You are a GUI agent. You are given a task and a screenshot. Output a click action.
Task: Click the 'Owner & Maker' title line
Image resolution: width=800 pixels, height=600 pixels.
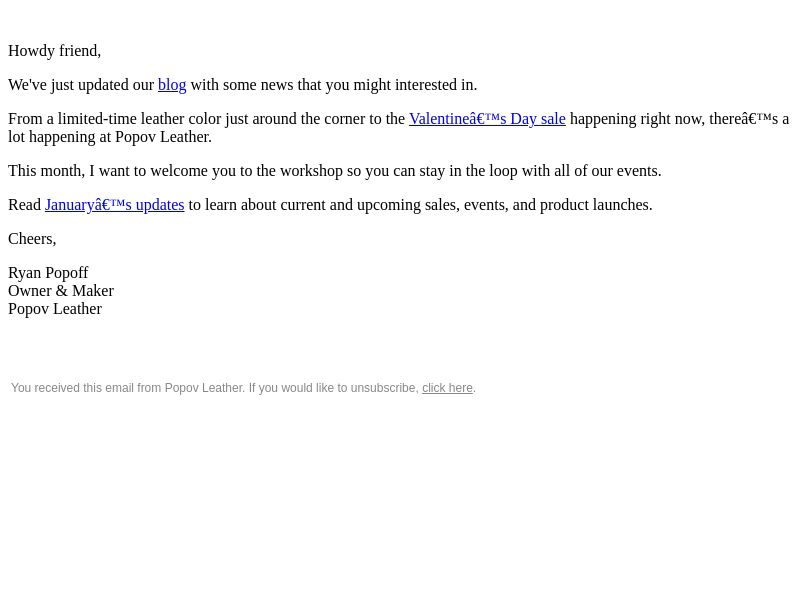[x=61, y=290]
